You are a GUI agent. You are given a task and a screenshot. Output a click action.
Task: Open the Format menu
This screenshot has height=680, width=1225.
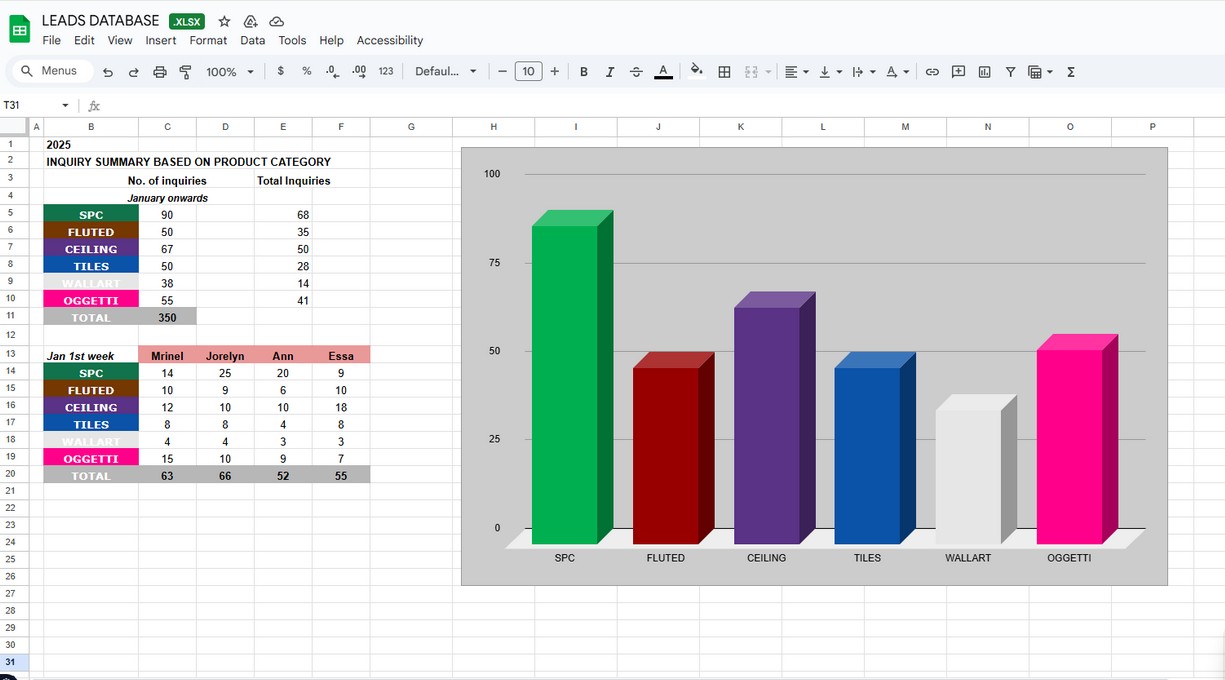(208, 40)
